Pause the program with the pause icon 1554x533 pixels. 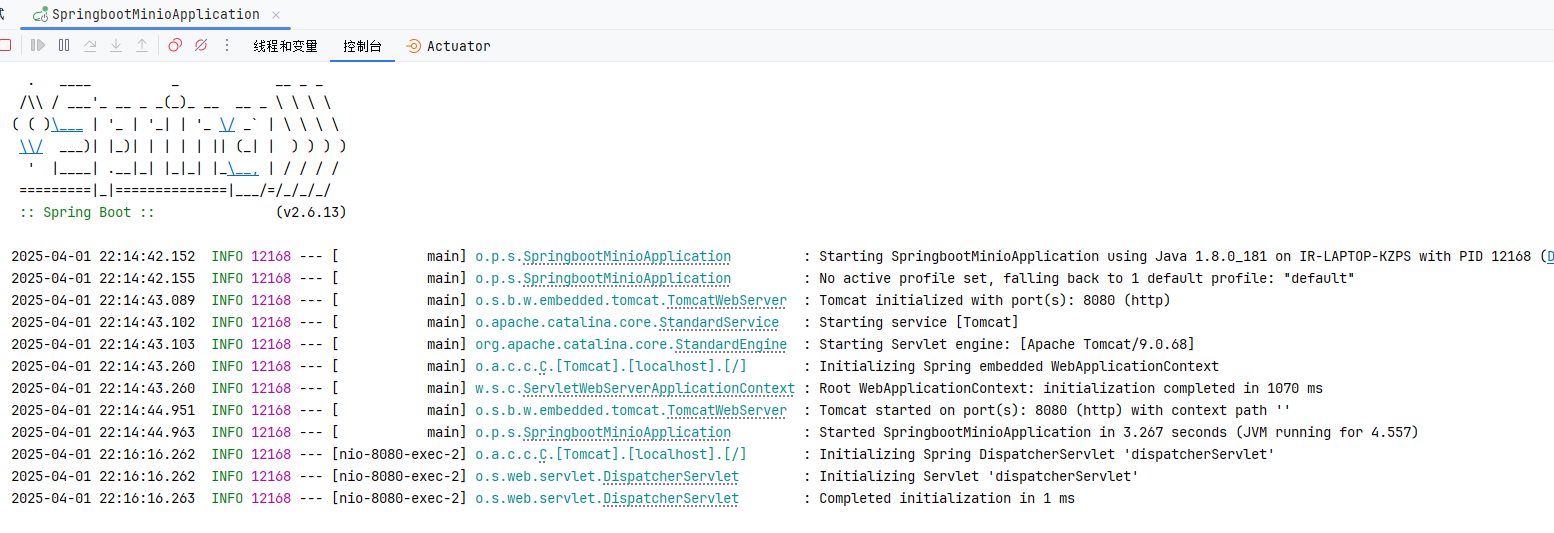[64, 45]
